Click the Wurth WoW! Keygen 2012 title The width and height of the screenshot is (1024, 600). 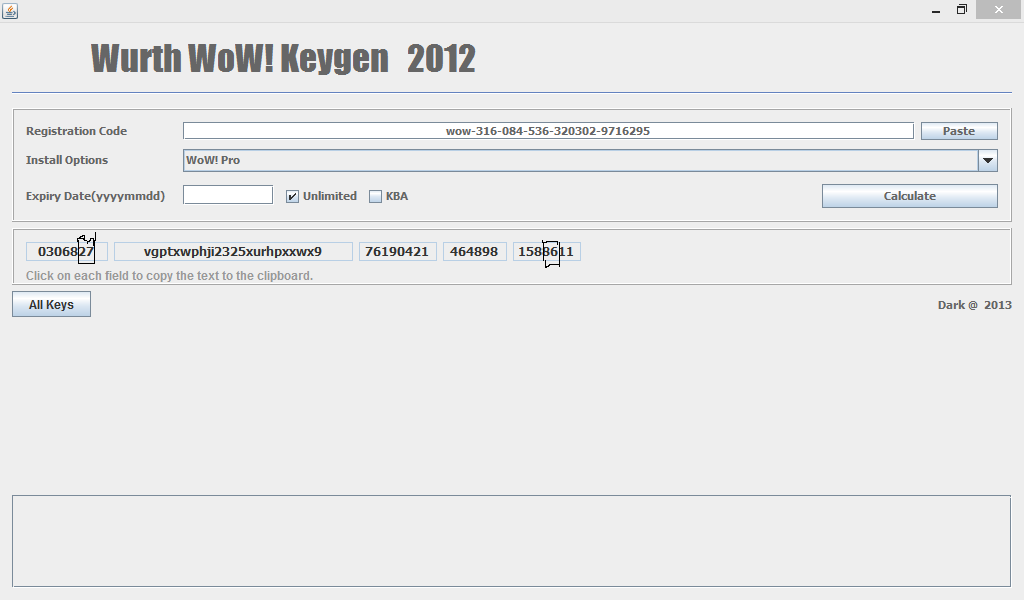tap(283, 58)
